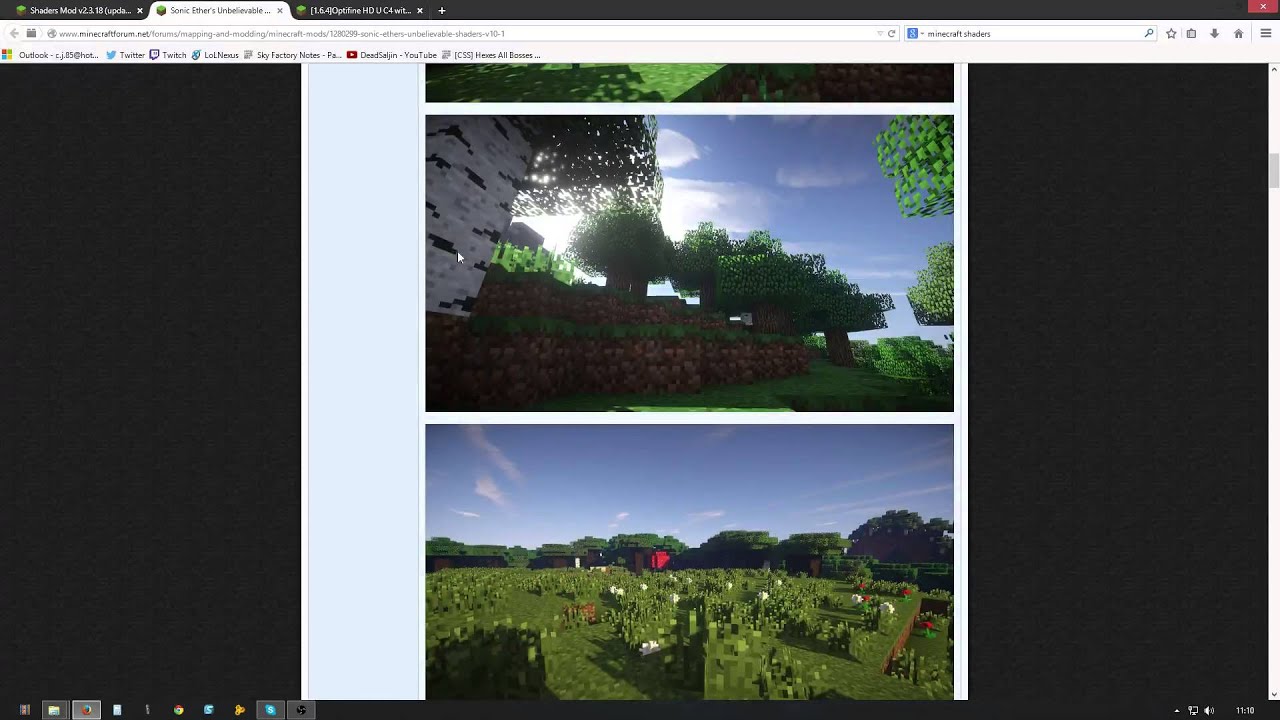This screenshot has width=1280, height=720.
Task: Click the birch tree forest screenshot
Action: 689,263
